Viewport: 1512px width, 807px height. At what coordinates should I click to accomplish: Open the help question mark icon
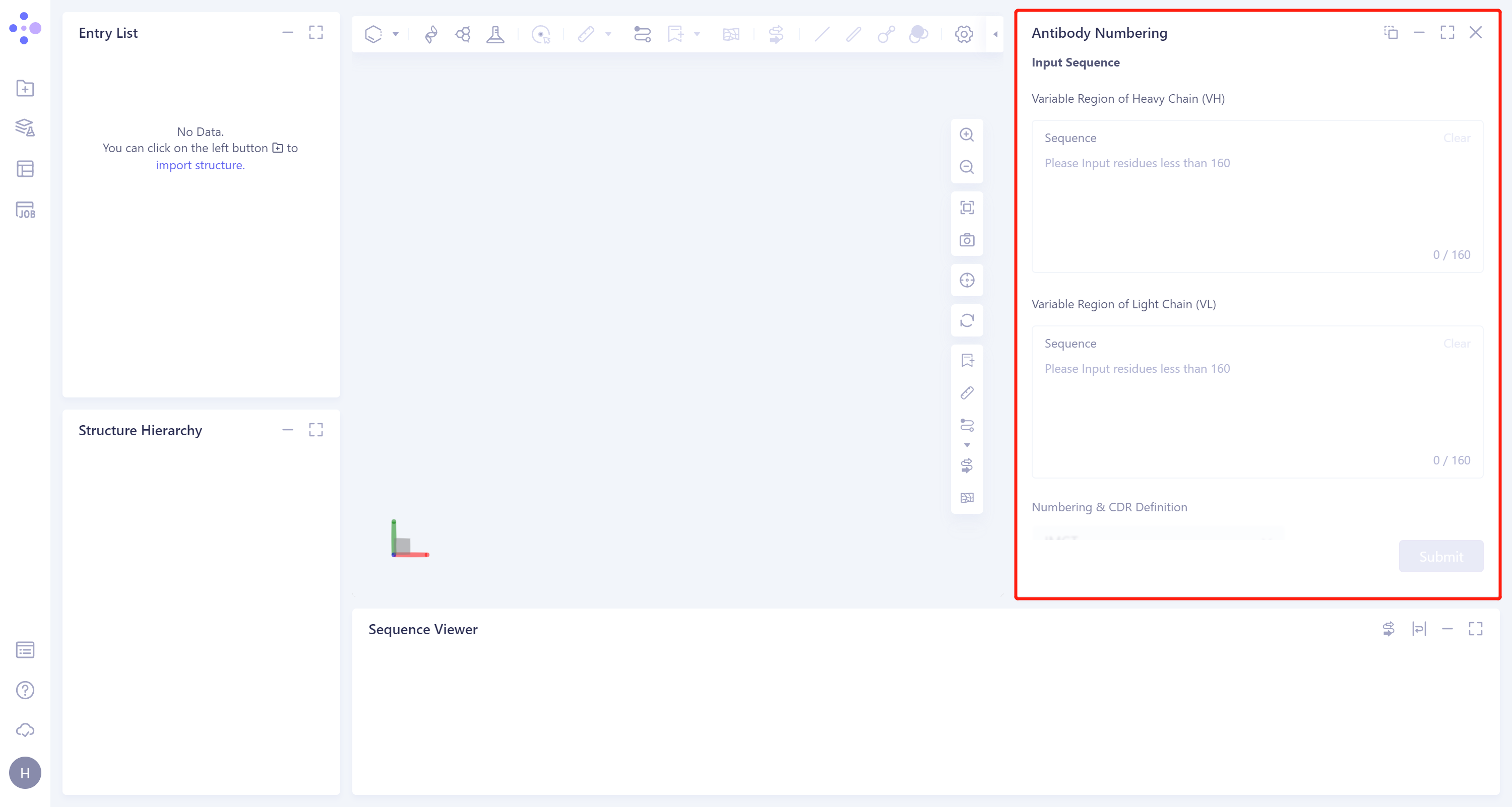25,690
